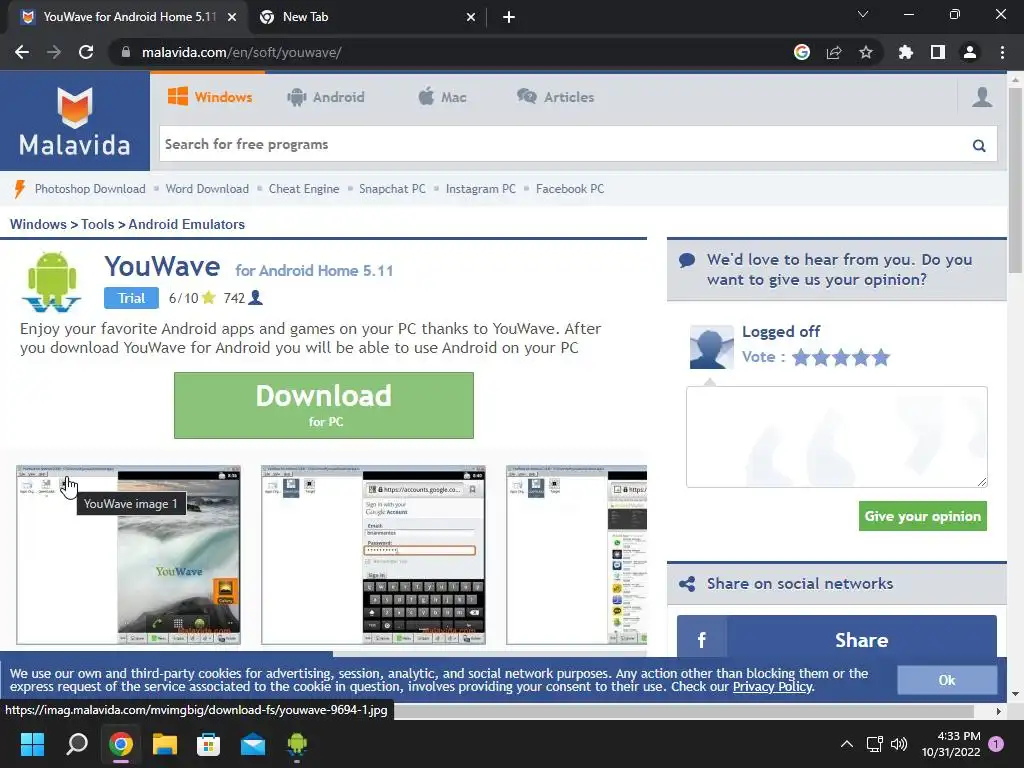Open File Explorer from taskbar
Viewport: 1024px width, 768px height.
click(165, 744)
